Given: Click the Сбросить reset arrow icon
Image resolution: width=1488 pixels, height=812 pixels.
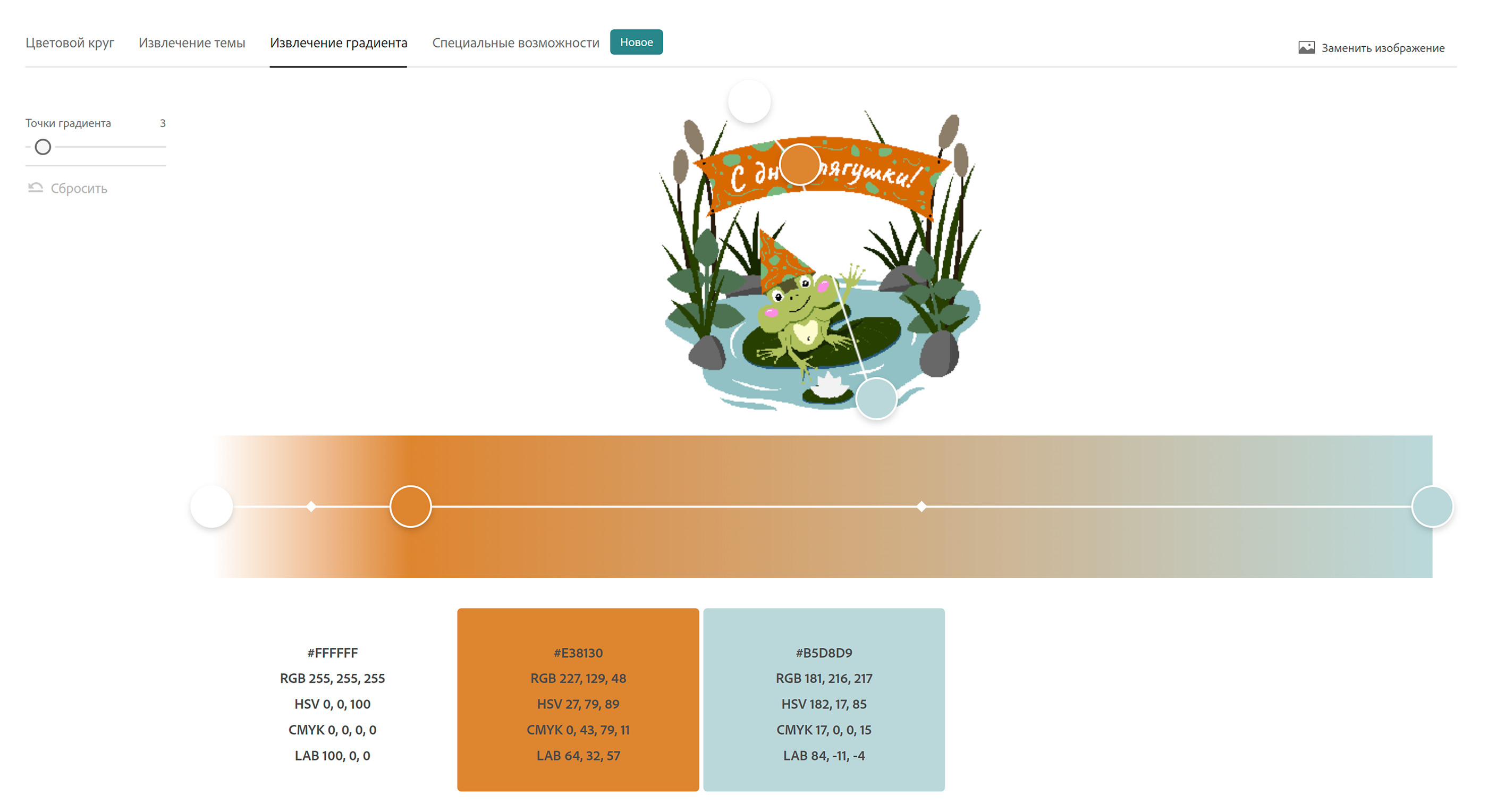Looking at the screenshot, I should pyautogui.click(x=35, y=188).
